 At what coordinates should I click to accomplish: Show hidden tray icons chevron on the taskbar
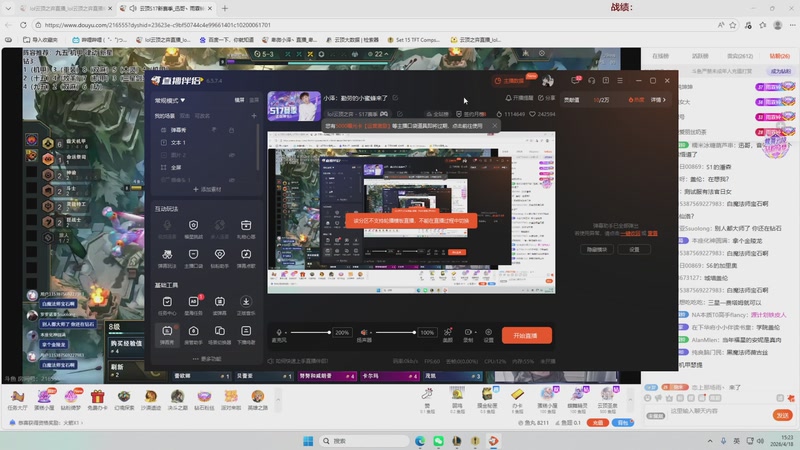710,441
